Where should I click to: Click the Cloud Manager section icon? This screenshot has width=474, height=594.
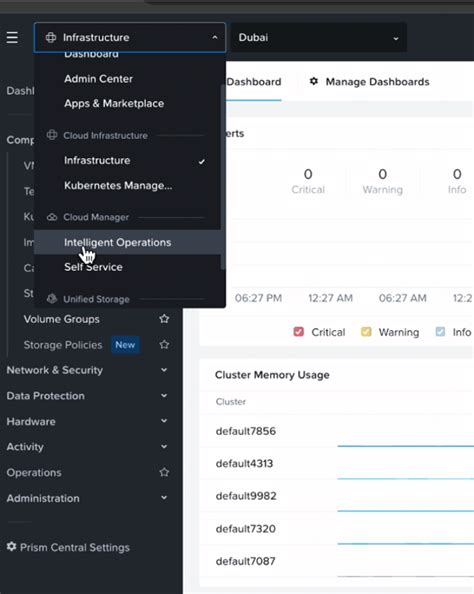[x=52, y=217]
